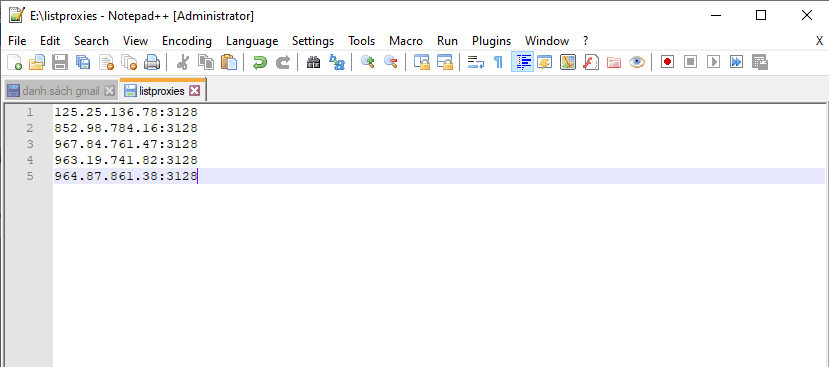This screenshot has height=367, width=829.
Task: Click line number 3 in the margin
Action: point(30,144)
